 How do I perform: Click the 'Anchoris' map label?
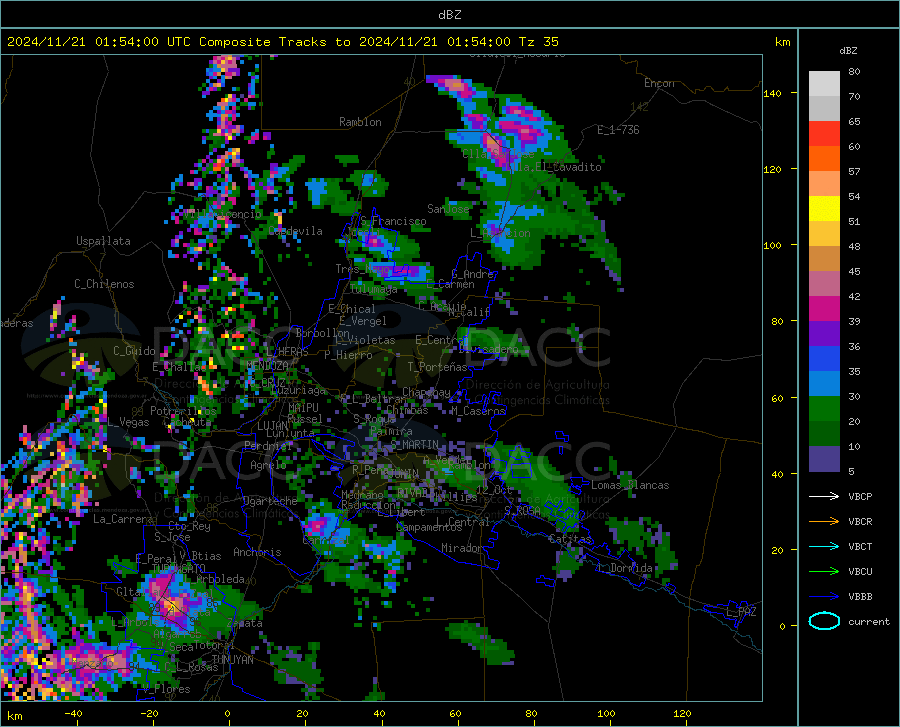click(257, 552)
